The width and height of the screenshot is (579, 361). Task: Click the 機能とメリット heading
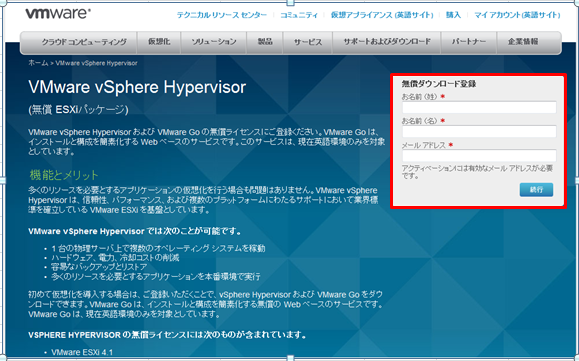[64, 175]
